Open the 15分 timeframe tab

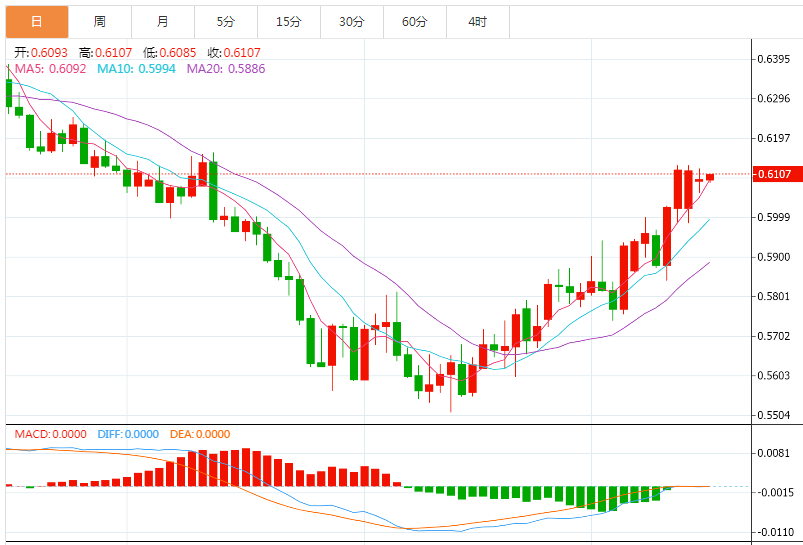(289, 22)
